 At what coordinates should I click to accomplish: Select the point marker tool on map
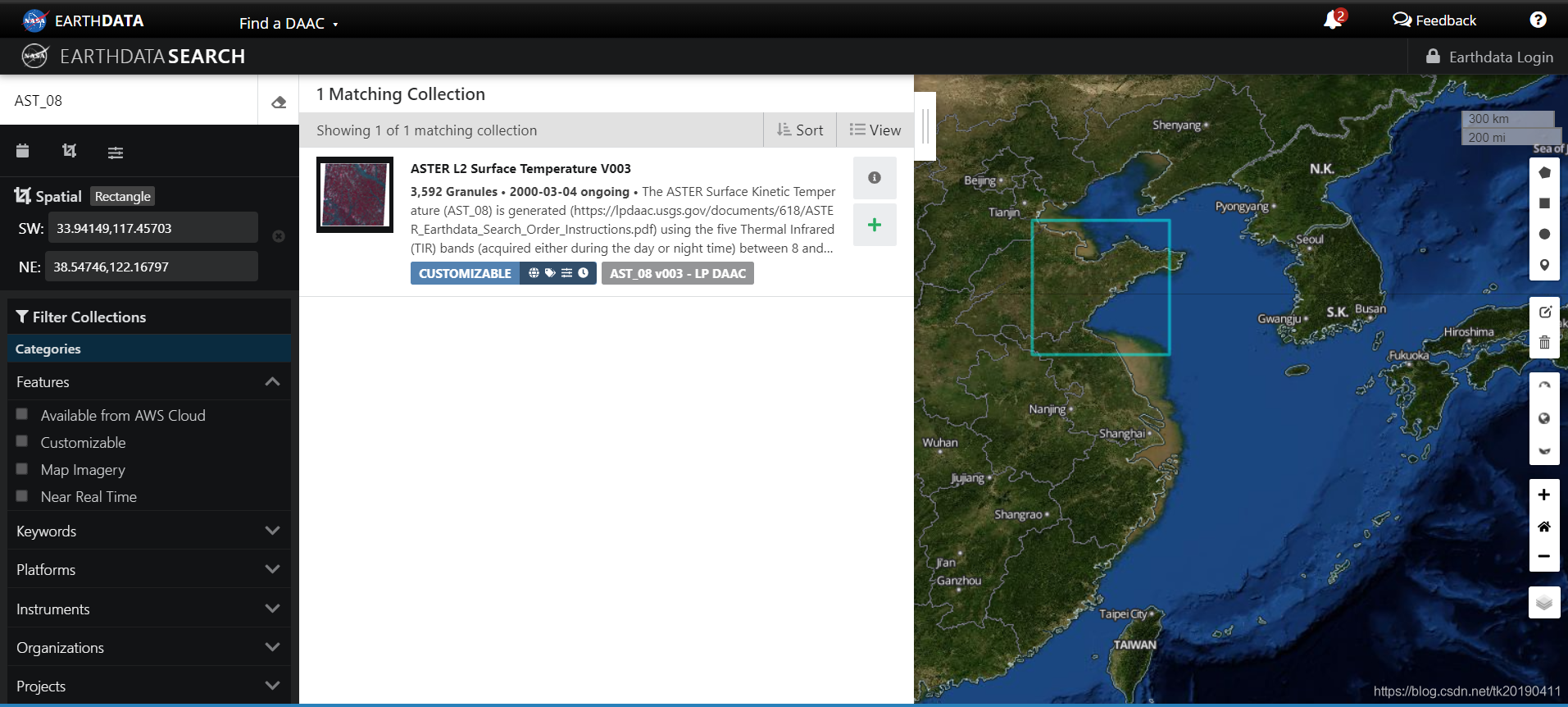point(1544,265)
